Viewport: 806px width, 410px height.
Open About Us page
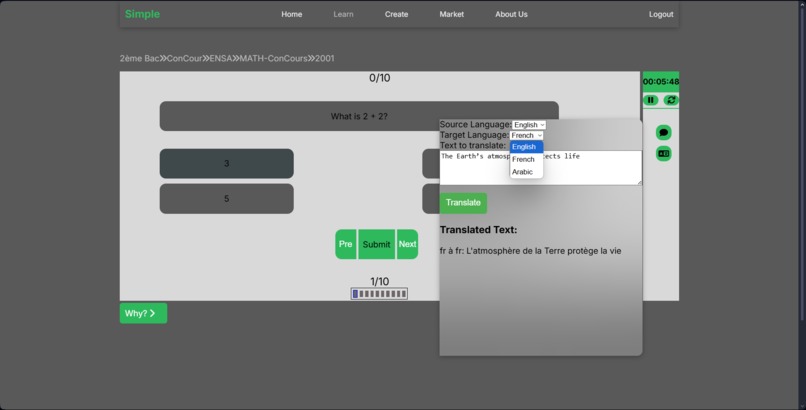pyautogui.click(x=511, y=14)
